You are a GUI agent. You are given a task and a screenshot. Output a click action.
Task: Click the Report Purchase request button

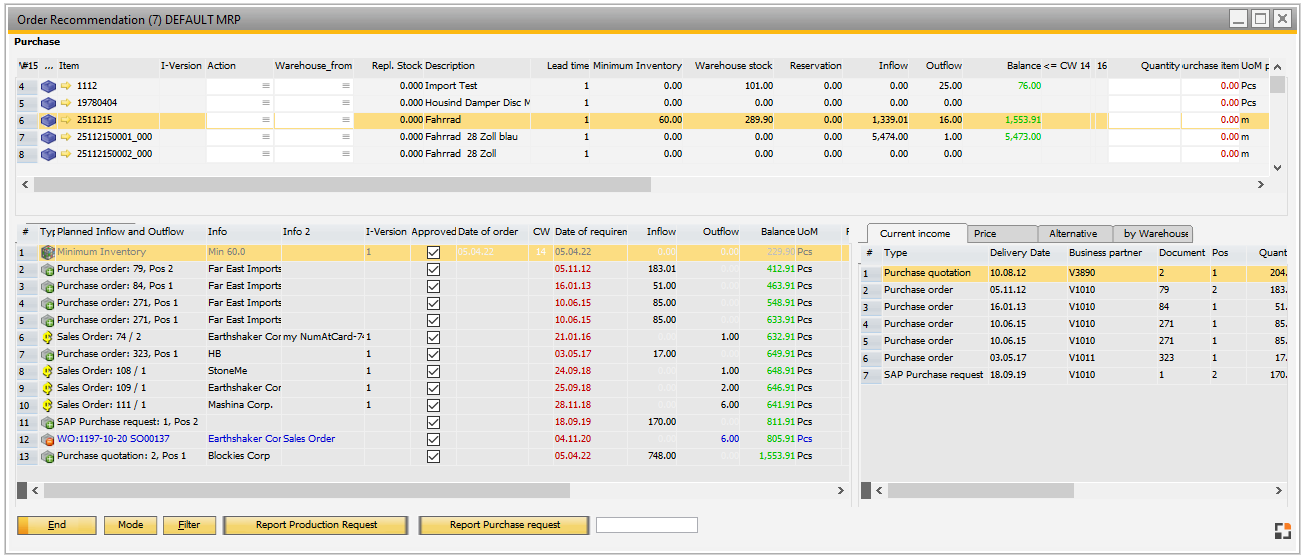pyautogui.click(x=504, y=525)
